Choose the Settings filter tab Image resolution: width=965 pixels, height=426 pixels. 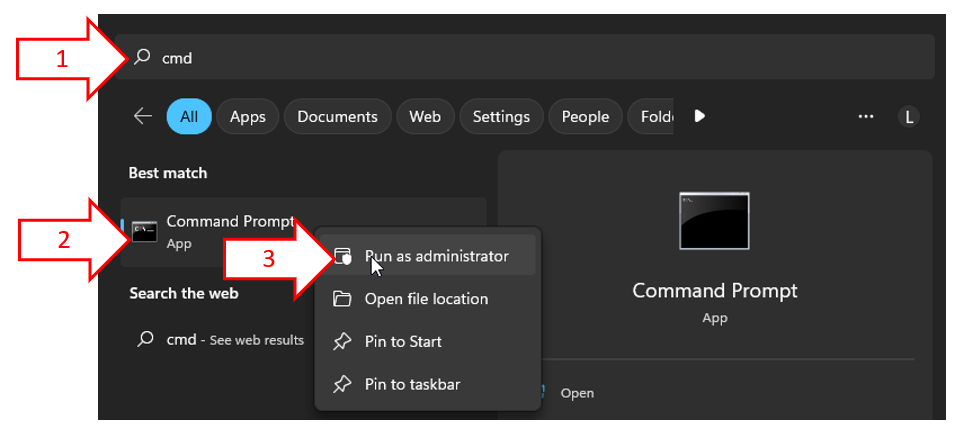[501, 116]
